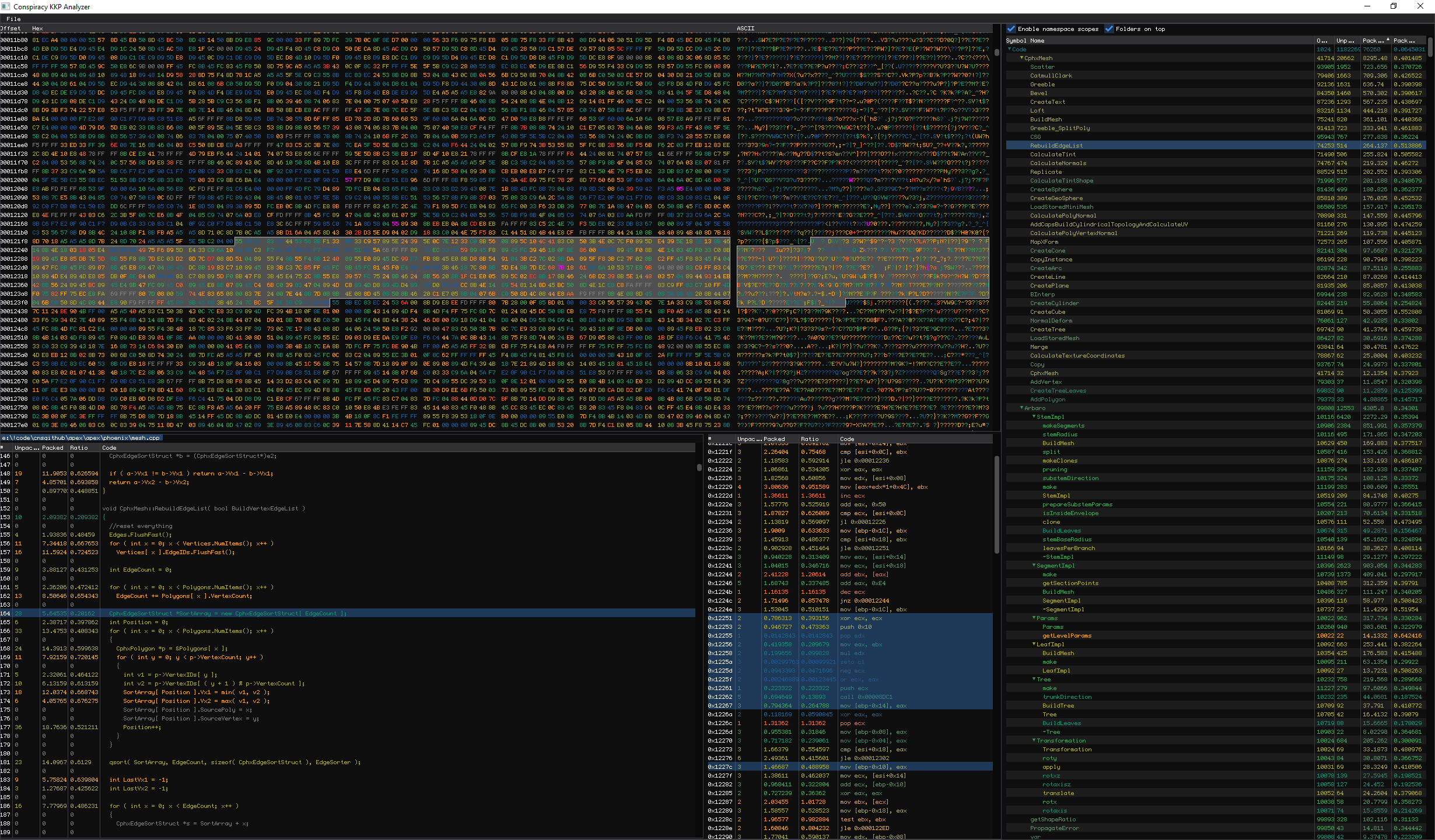1435x840 pixels.
Task: Click source line 164 SortArray allocation
Action: click(x=348, y=613)
